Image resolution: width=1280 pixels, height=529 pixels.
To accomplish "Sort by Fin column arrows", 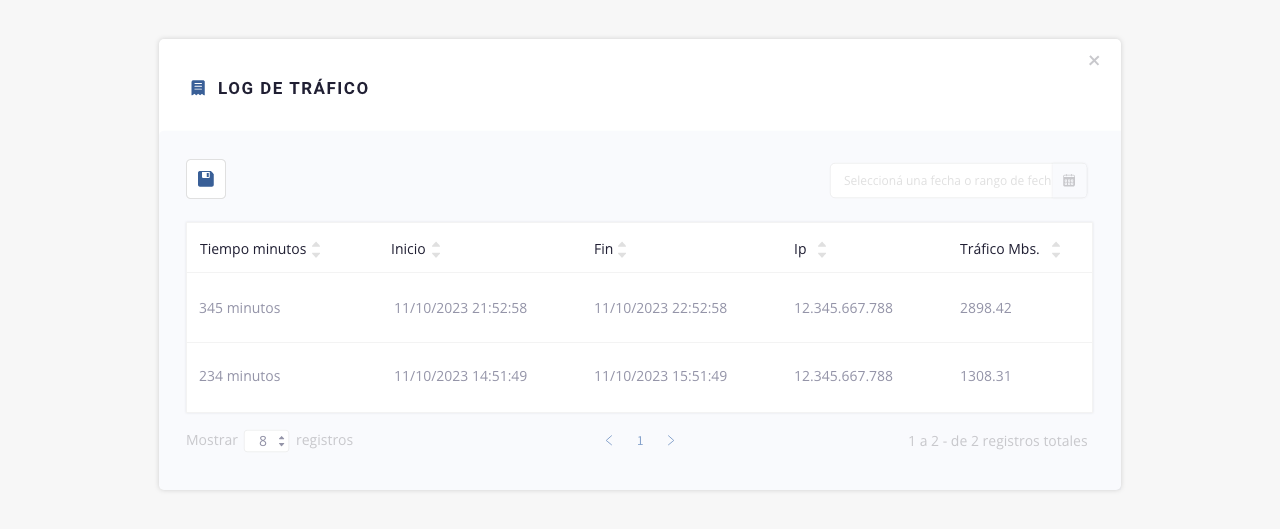I will (x=622, y=250).
